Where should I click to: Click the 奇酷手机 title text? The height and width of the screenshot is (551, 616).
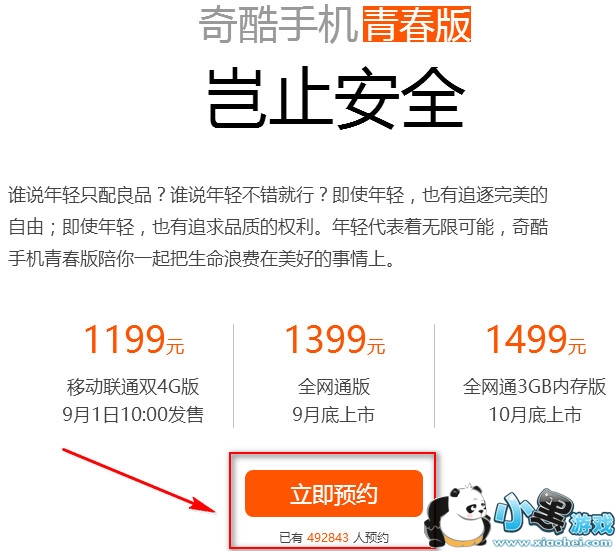[x=279, y=25]
